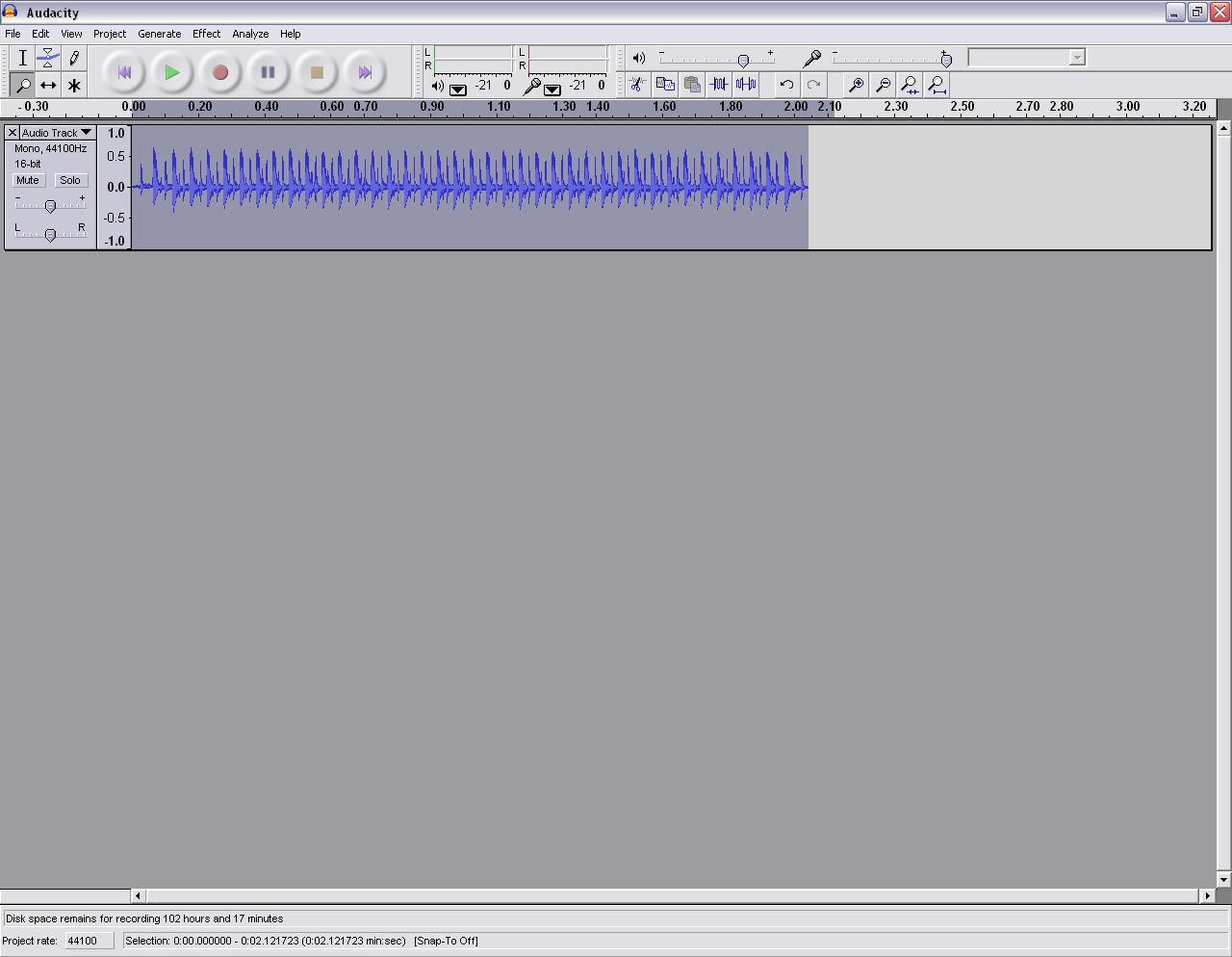1232x957 pixels.
Task: Open the Edit menu
Action: coord(40,34)
